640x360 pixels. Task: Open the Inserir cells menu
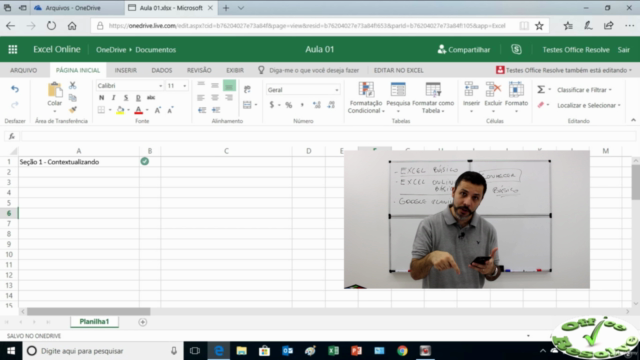click(x=471, y=98)
